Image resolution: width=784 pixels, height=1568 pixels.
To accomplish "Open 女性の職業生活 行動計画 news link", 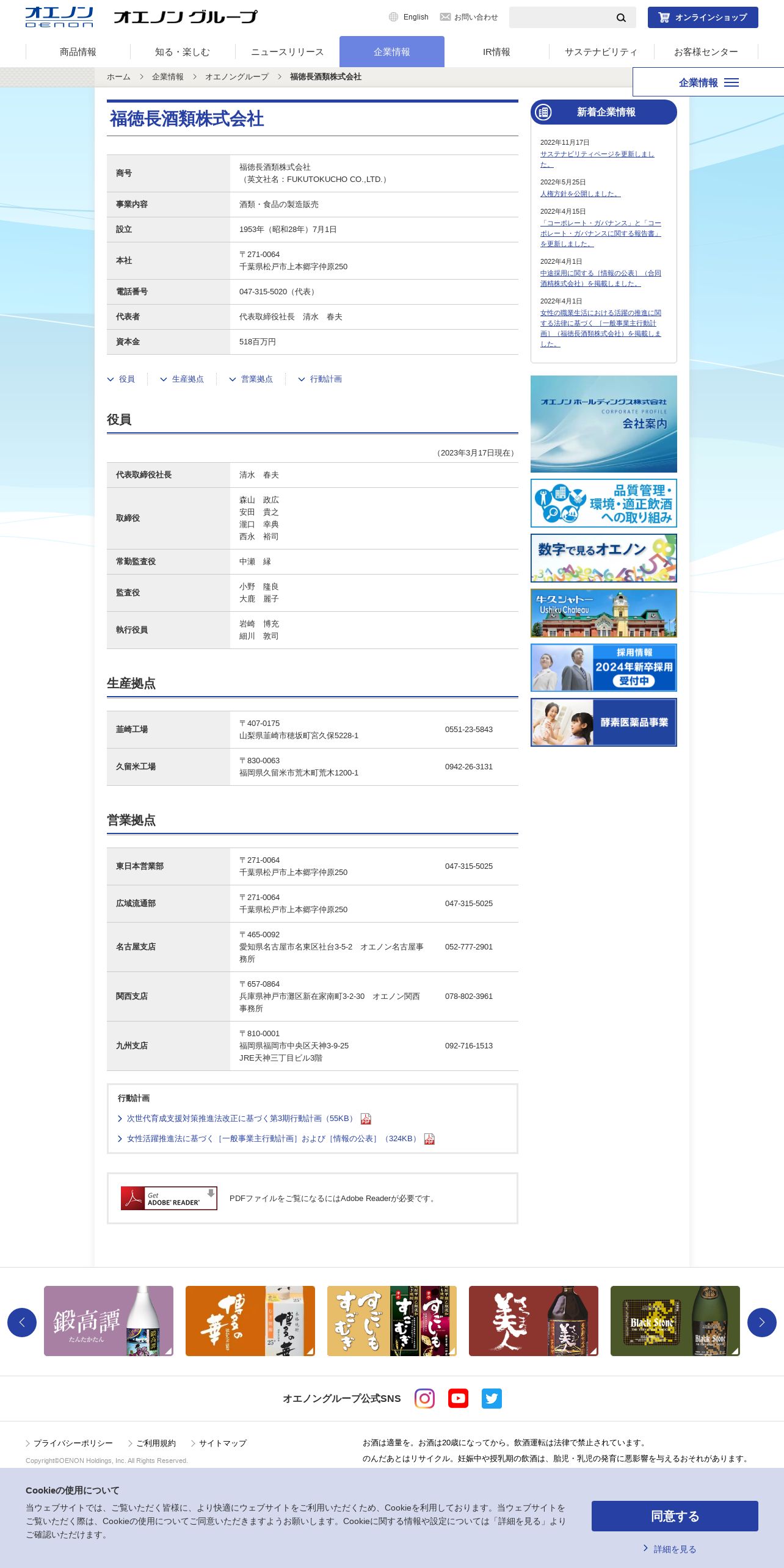I will point(601,328).
